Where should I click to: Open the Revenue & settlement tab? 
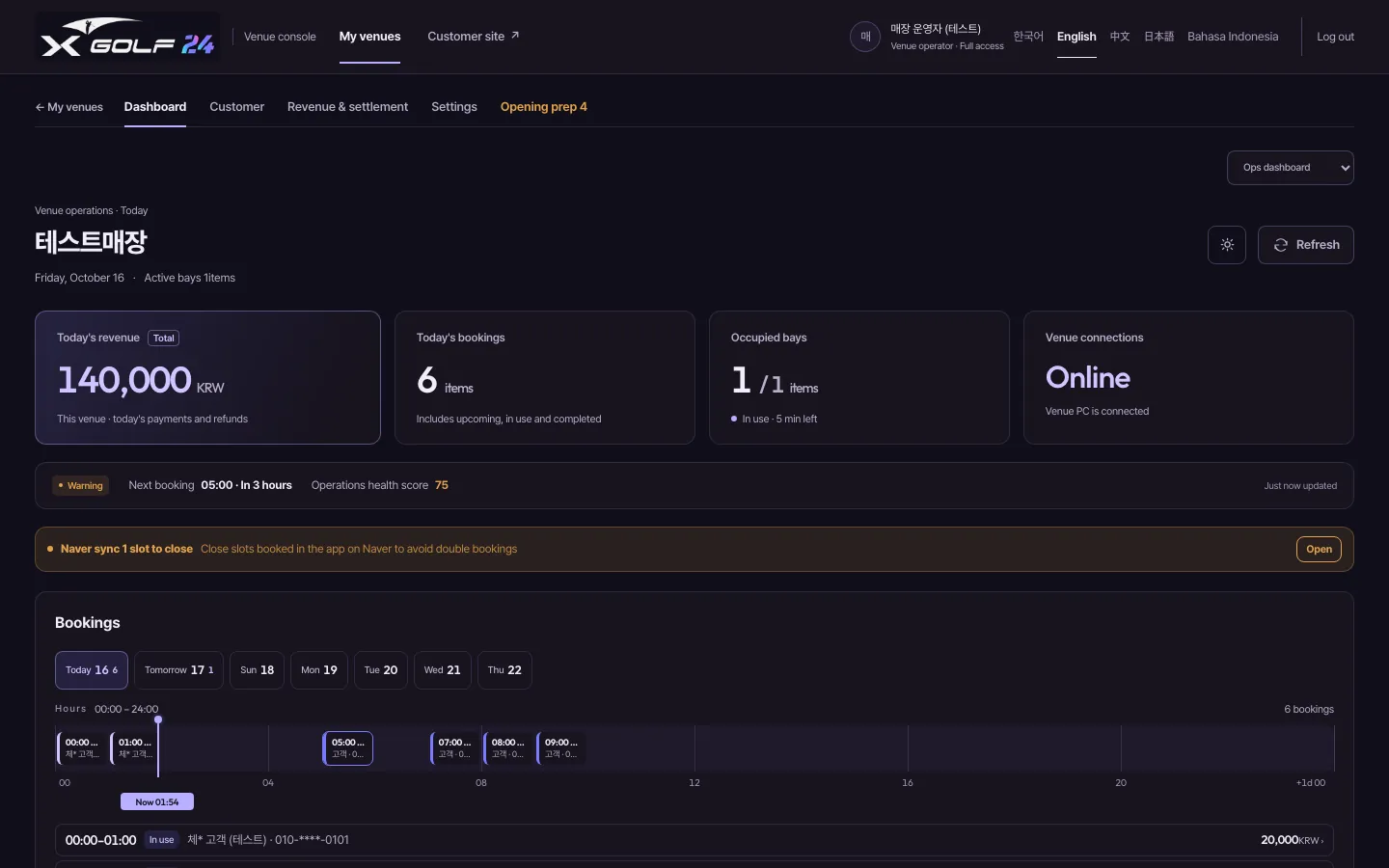point(347,107)
